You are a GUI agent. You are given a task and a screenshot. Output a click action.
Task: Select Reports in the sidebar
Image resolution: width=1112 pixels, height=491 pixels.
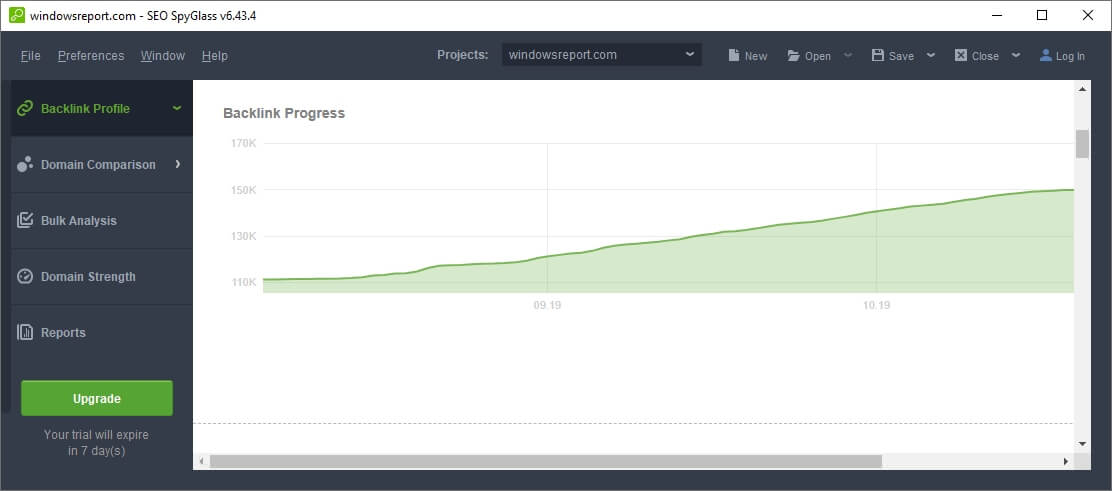(x=101, y=333)
